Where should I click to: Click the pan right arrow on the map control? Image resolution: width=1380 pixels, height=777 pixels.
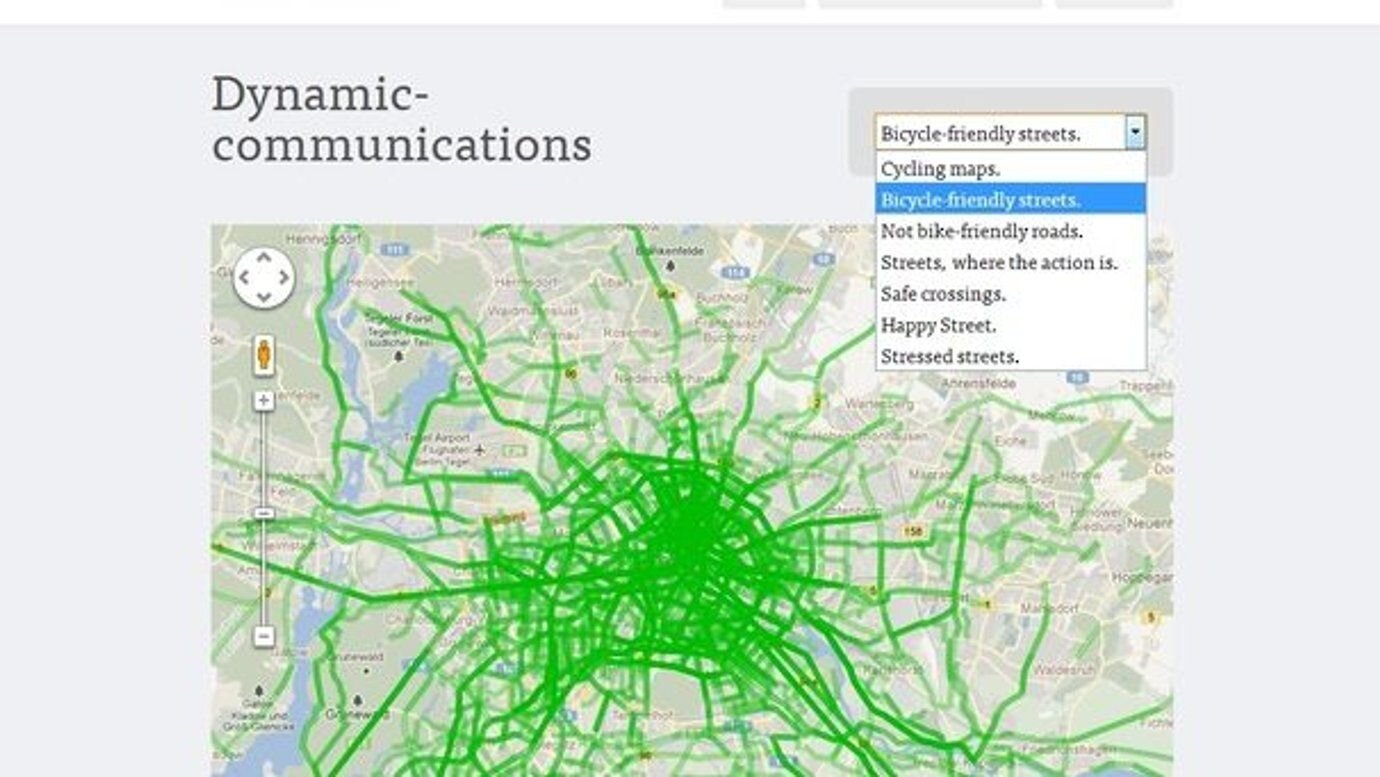coord(284,277)
